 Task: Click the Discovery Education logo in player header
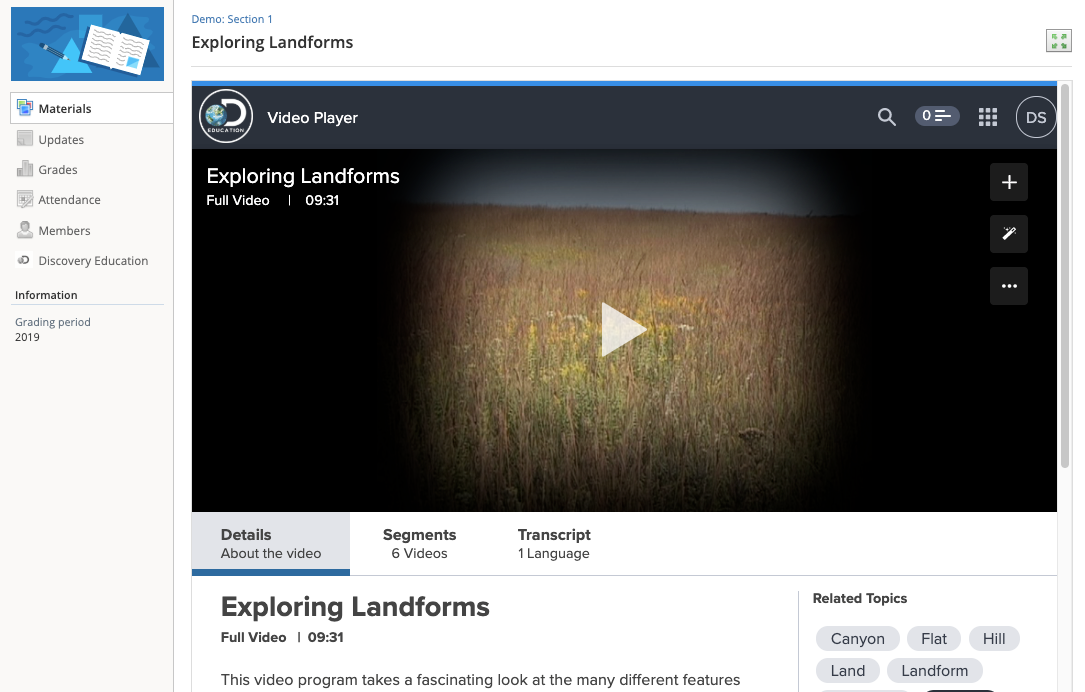[x=226, y=116]
